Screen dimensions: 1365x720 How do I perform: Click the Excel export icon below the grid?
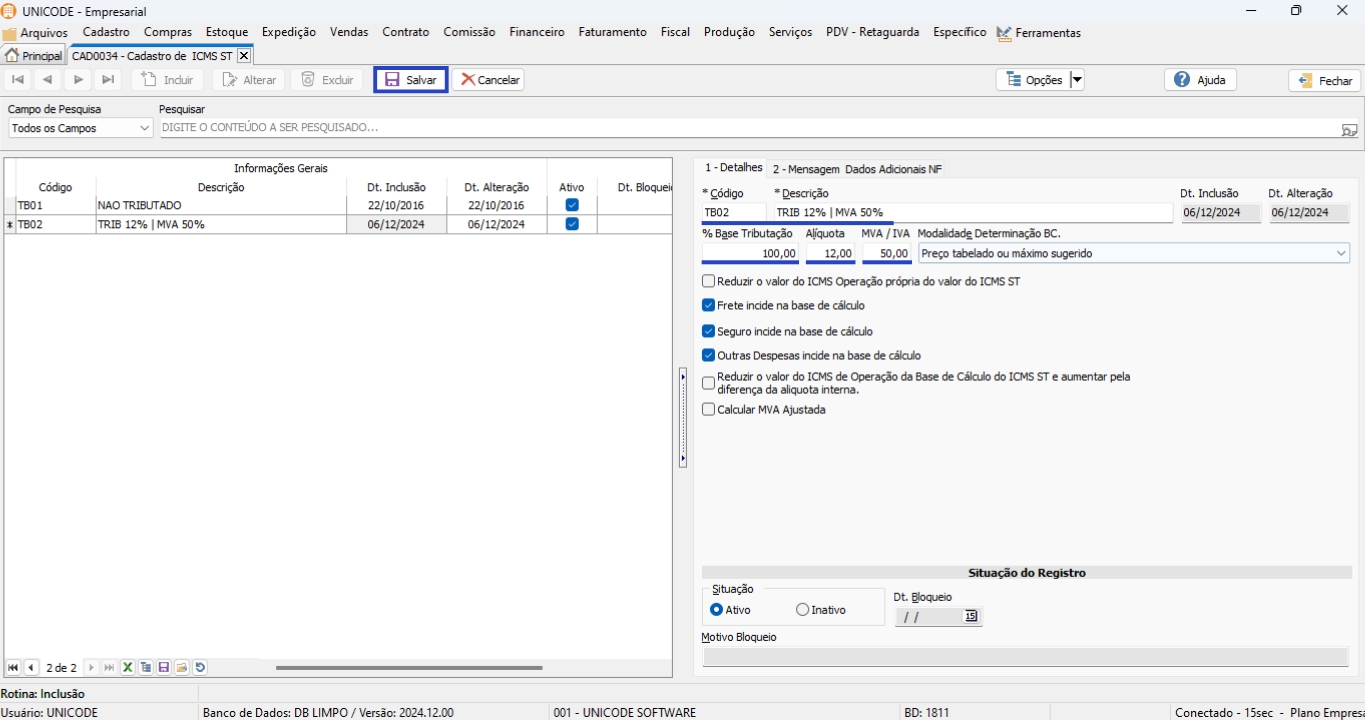pyautogui.click(x=128, y=668)
